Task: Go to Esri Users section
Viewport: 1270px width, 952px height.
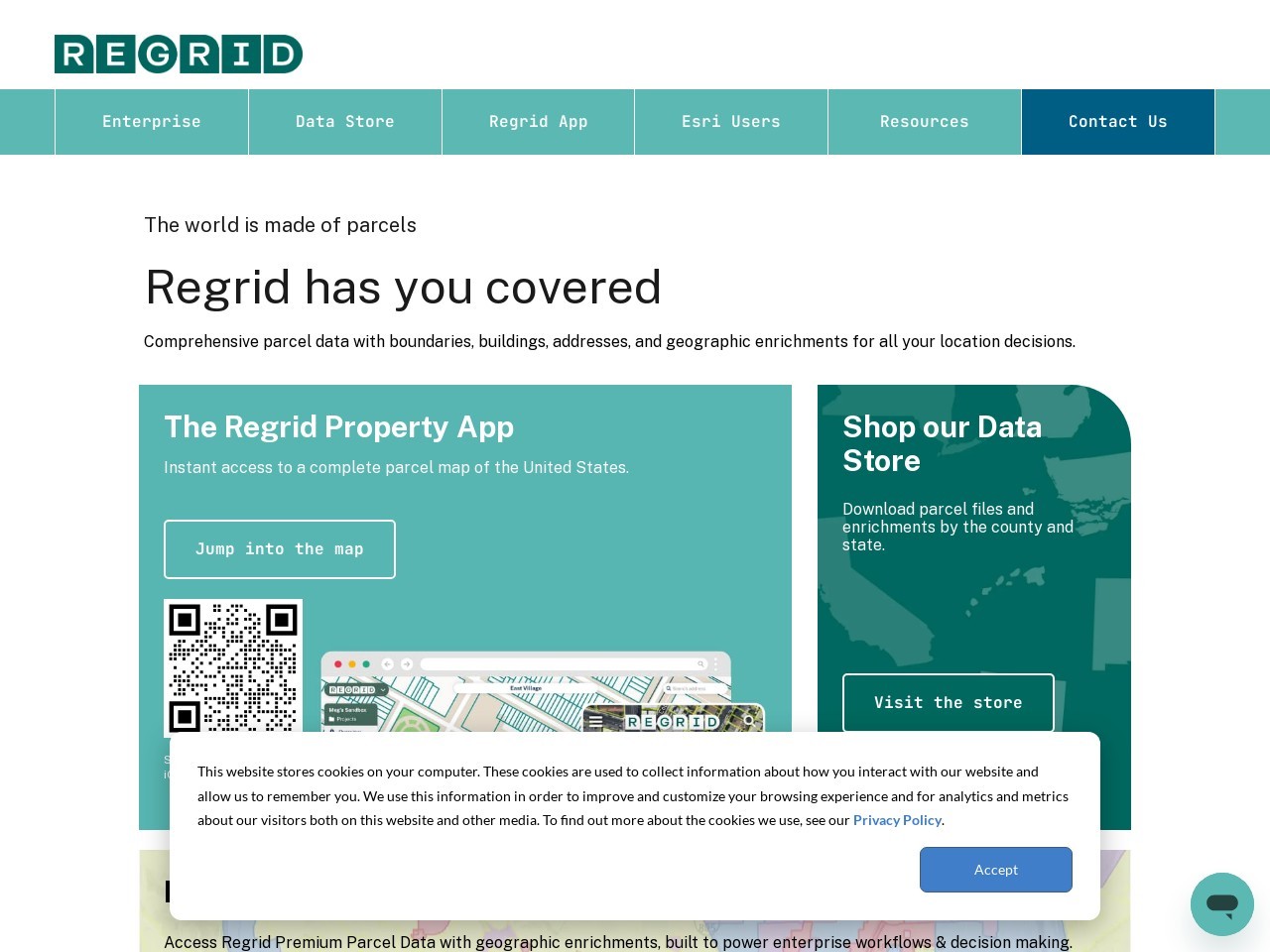Action: click(731, 122)
